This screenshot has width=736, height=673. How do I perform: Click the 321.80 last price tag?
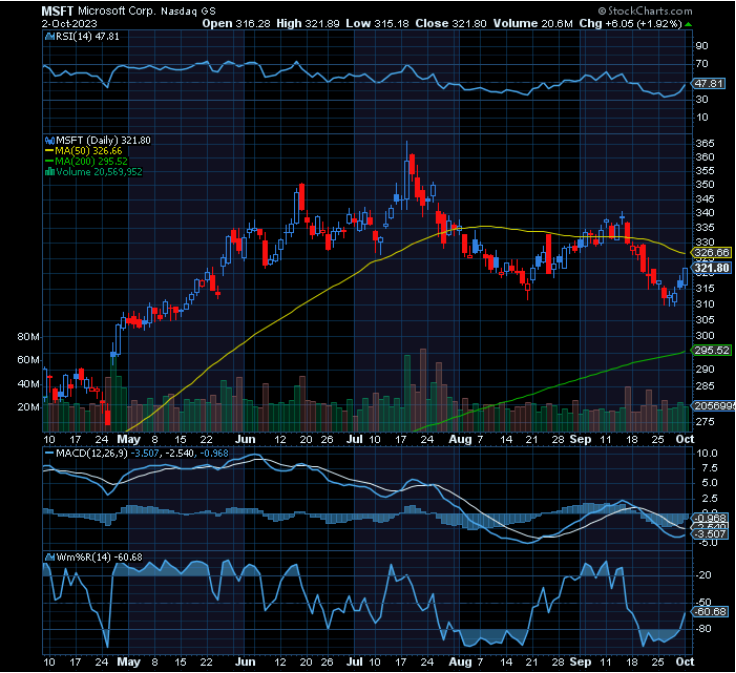[x=712, y=268]
